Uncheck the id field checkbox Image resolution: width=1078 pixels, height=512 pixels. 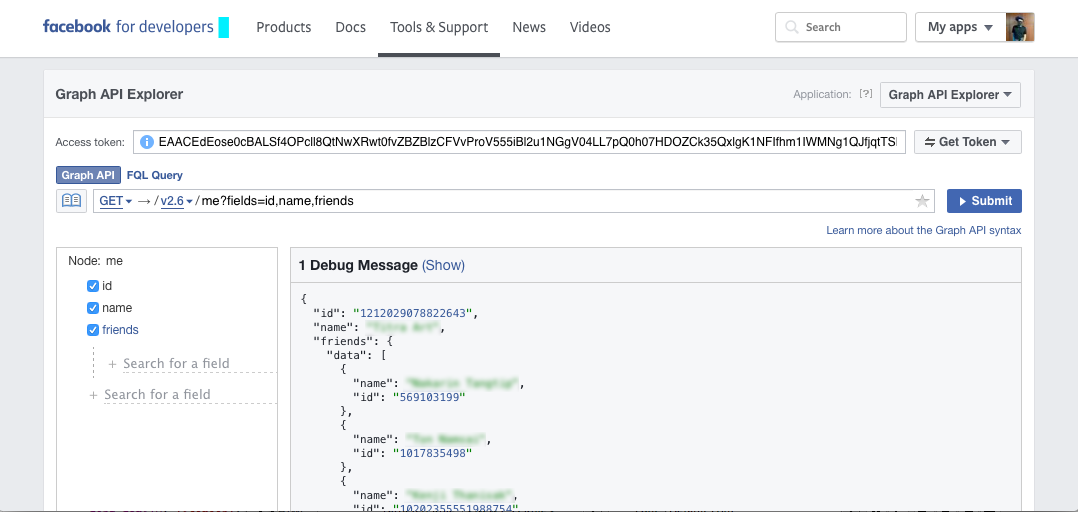93,286
